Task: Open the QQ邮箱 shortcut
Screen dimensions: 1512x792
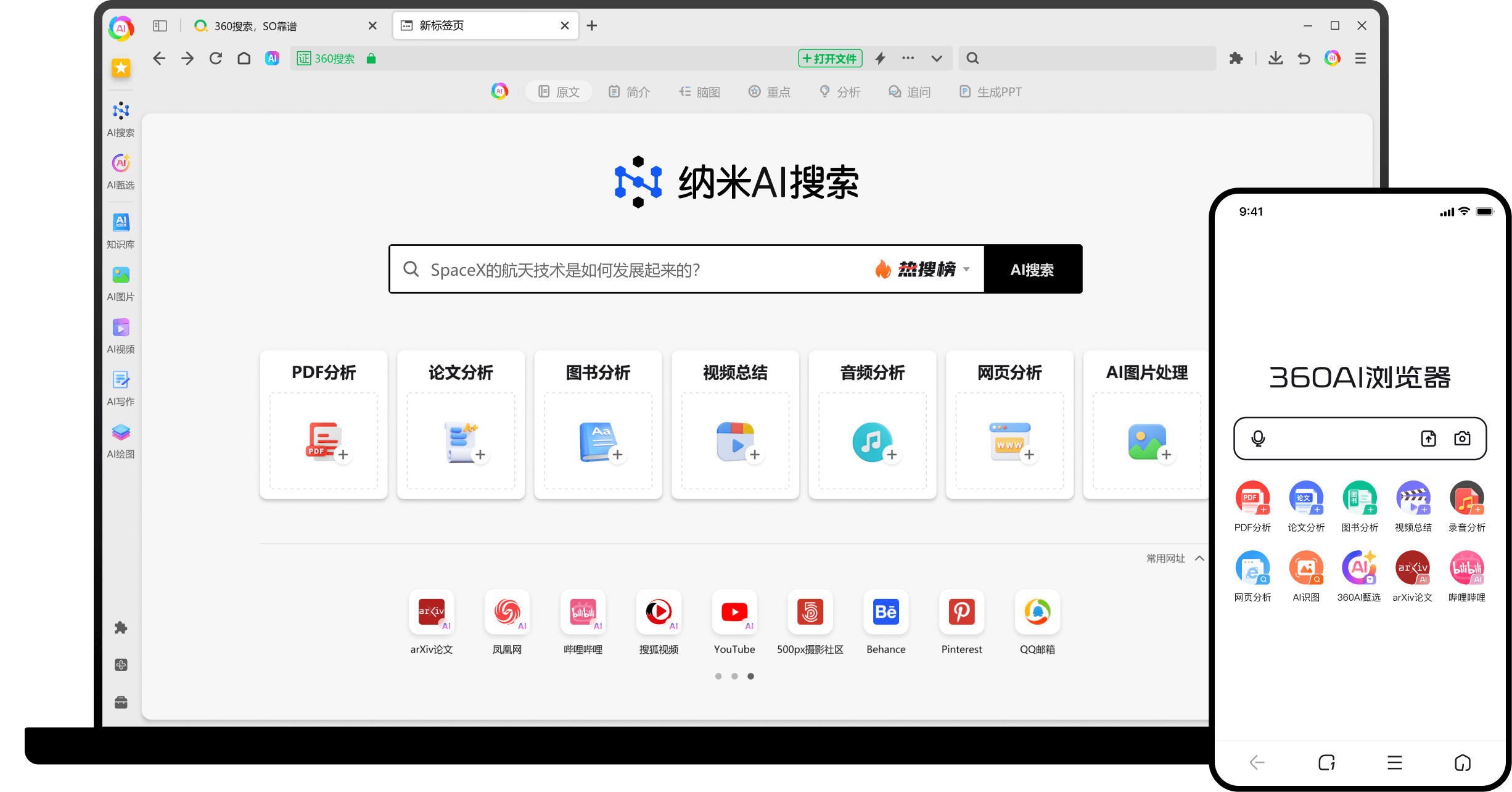Action: (x=1038, y=622)
